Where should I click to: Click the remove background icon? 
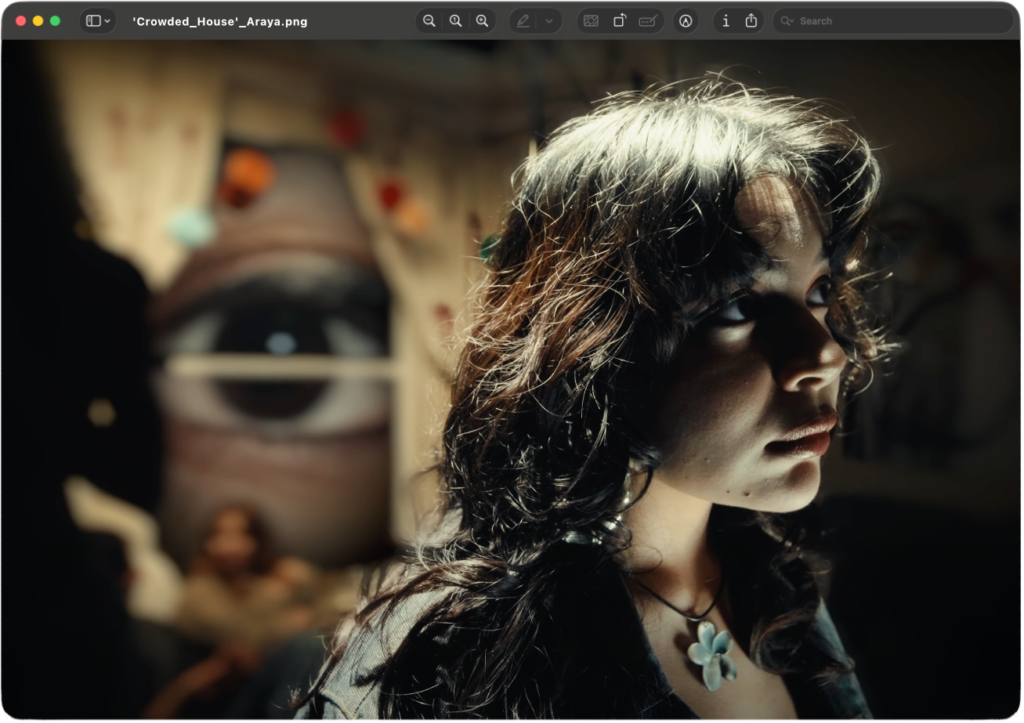591,21
